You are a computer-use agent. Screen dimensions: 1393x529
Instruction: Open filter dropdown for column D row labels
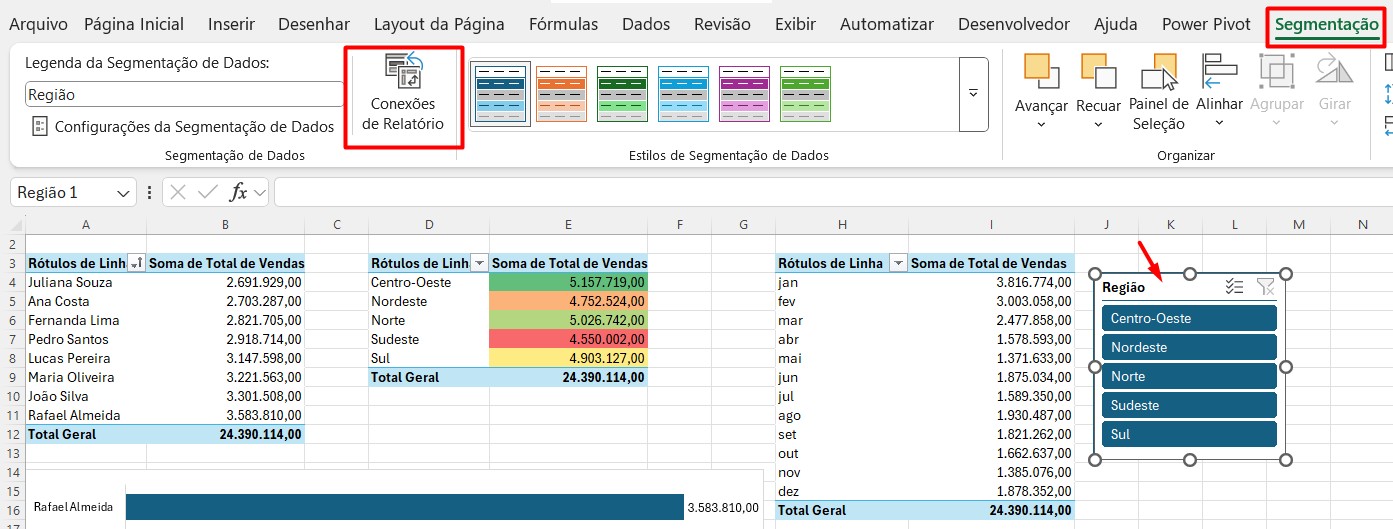coord(479,263)
